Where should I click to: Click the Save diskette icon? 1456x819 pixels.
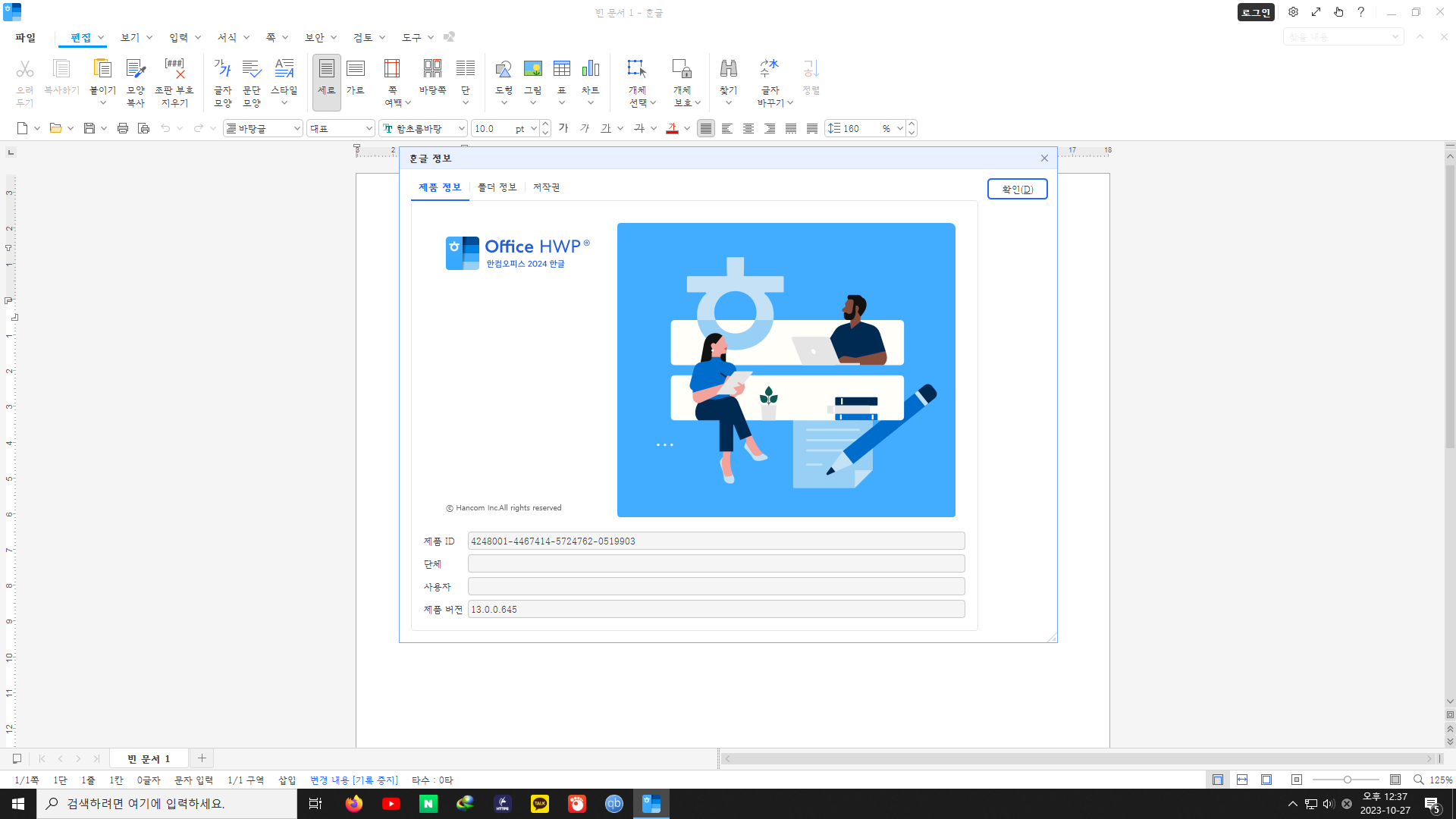(x=89, y=128)
